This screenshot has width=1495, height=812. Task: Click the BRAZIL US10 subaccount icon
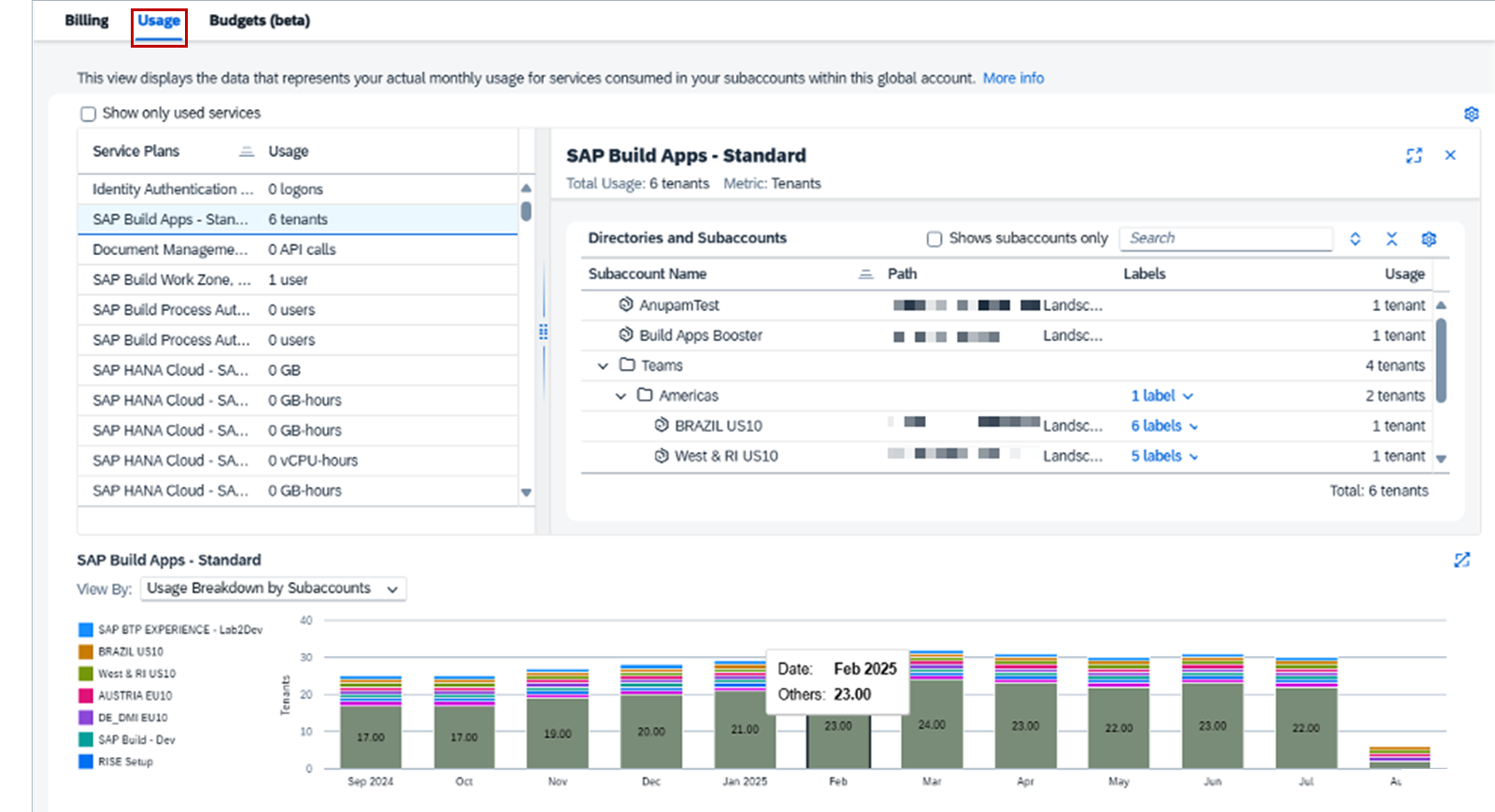[662, 425]
